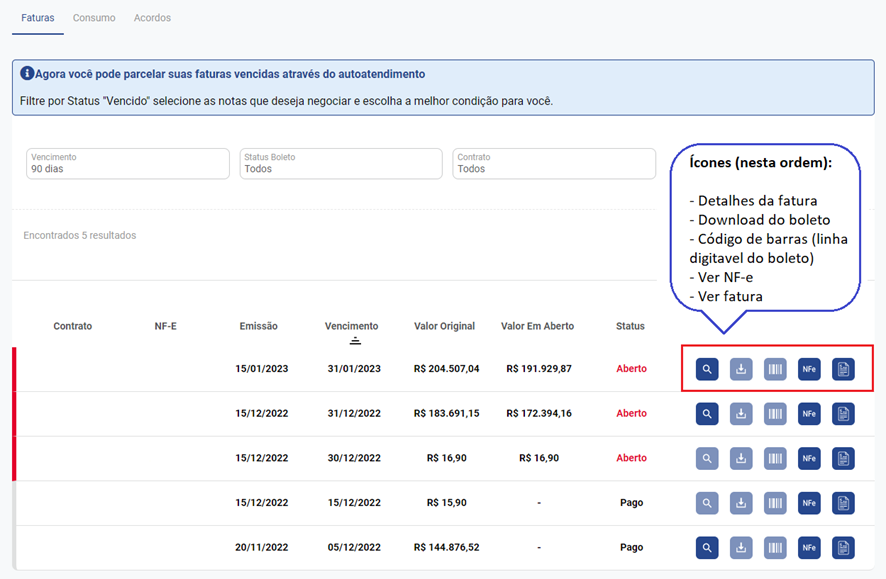Open the Status Boleto filter dropdown

pyautogui.click(x=341, y=164)
